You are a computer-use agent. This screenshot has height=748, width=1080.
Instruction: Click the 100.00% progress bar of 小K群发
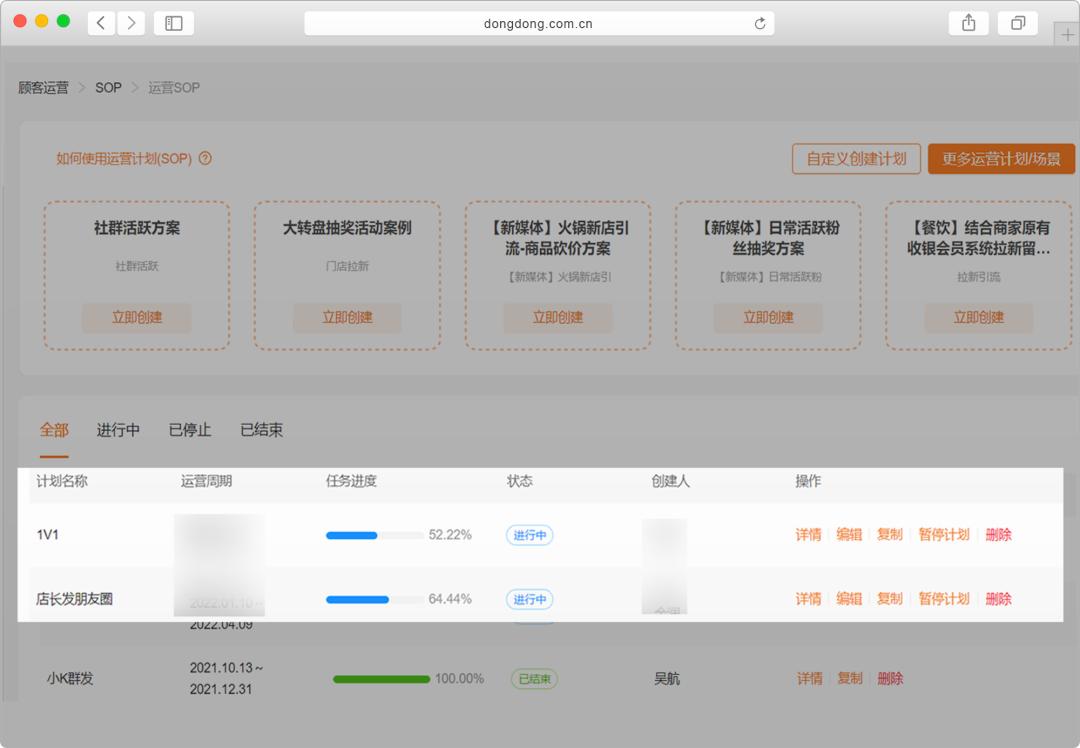point(382,679)
